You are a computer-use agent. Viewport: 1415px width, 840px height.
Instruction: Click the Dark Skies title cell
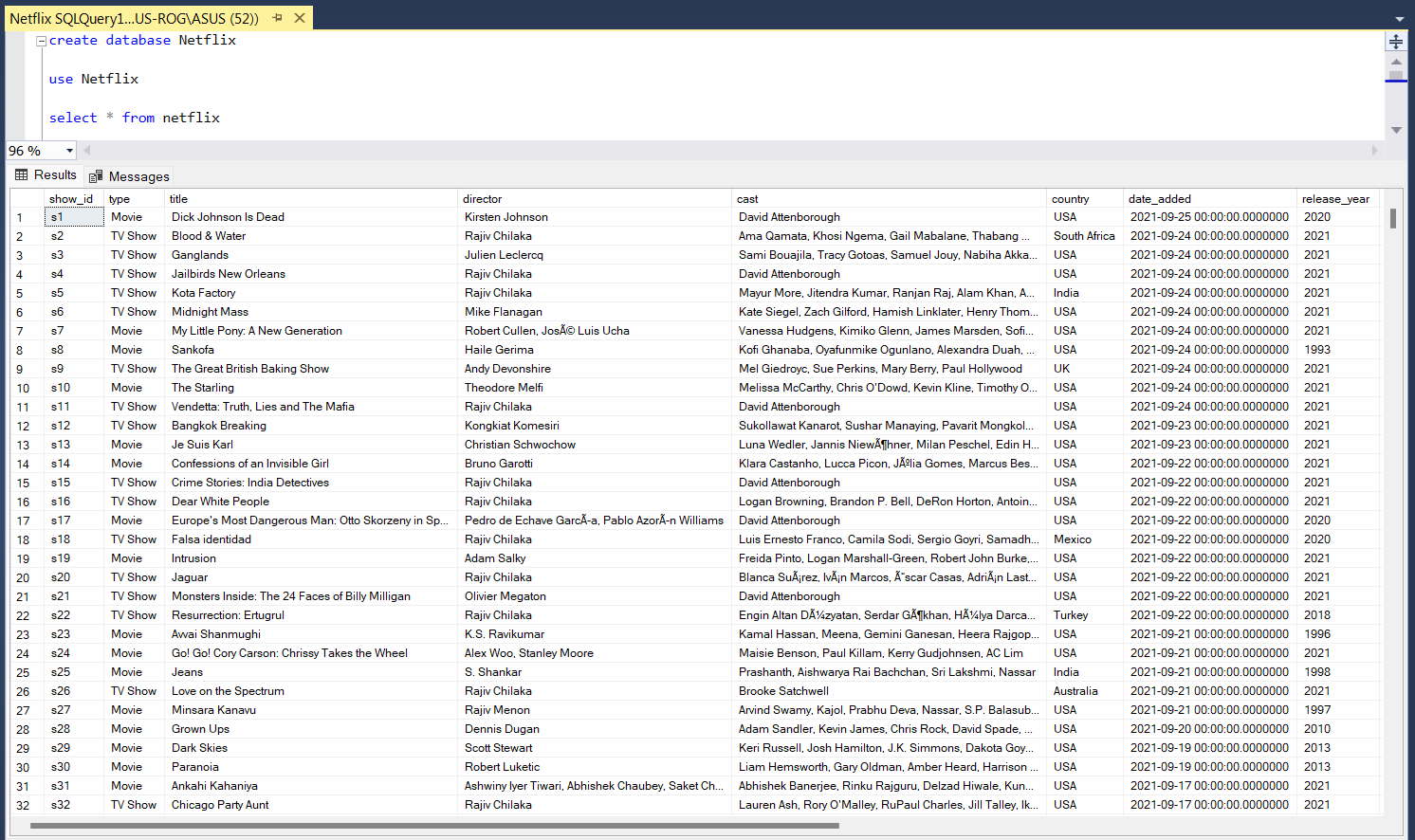[x=311, y=748]
